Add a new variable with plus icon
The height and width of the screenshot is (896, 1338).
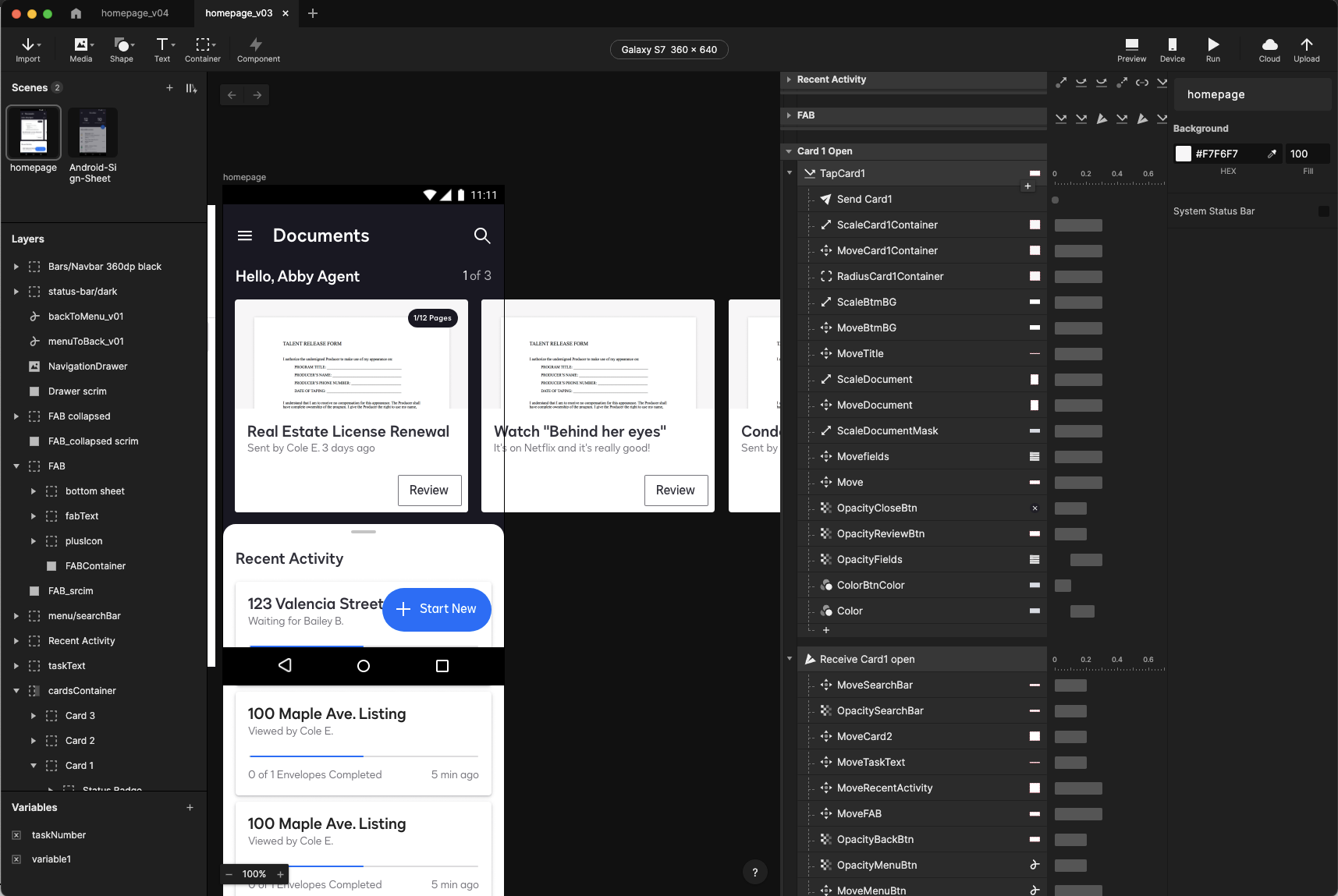190,808
